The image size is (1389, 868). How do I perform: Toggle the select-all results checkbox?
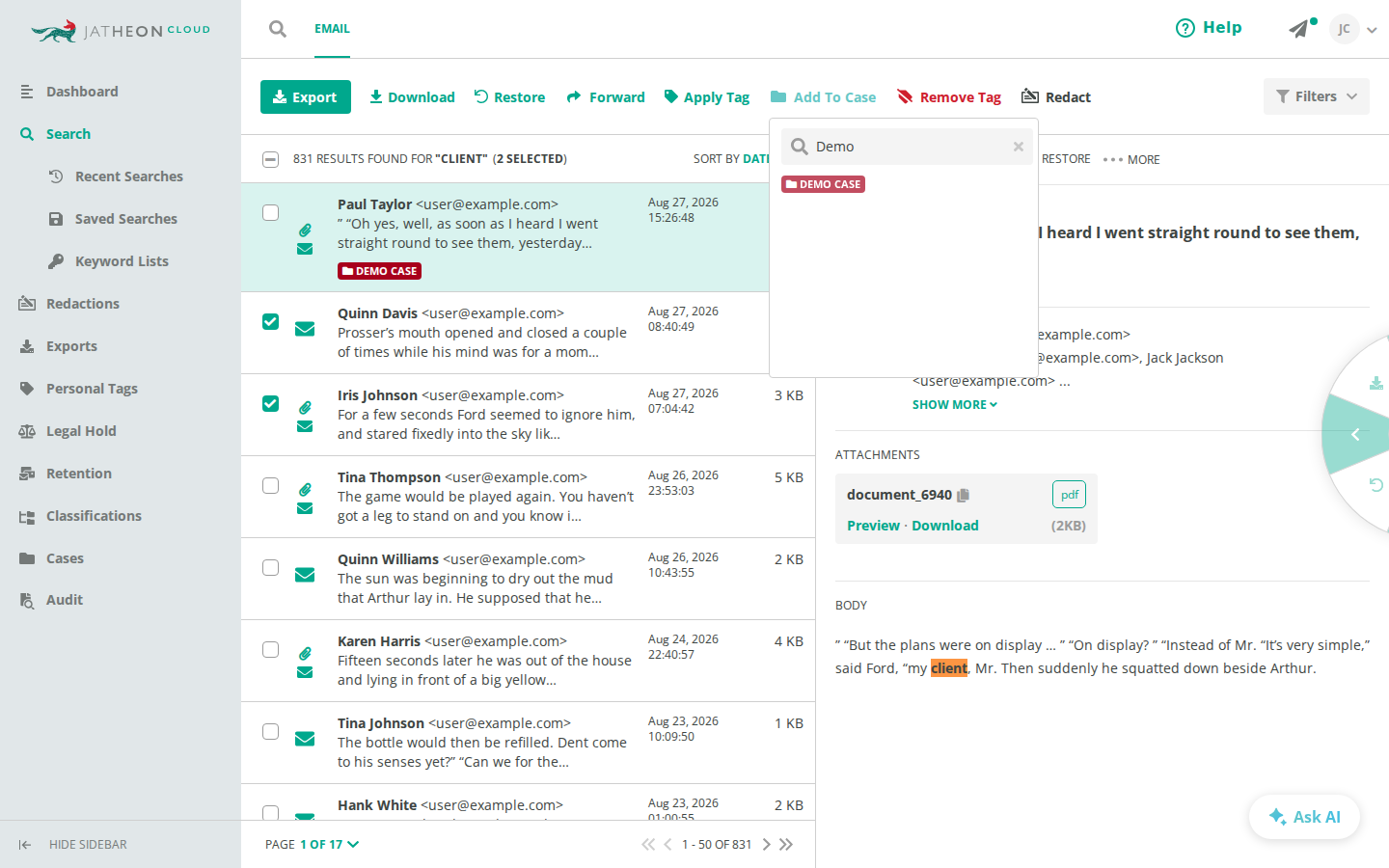tap(271, 159)
